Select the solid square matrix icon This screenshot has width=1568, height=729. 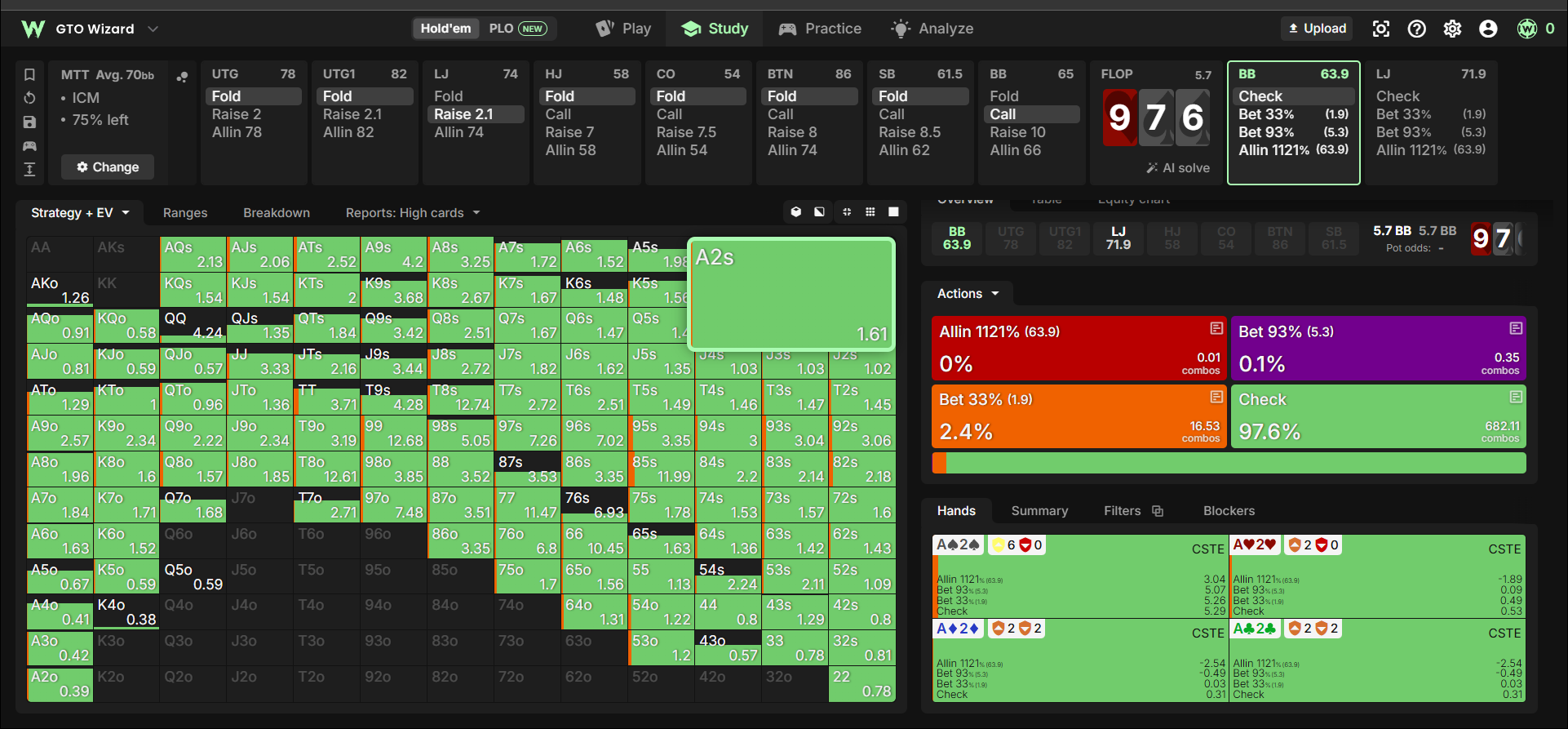(894, 212)
